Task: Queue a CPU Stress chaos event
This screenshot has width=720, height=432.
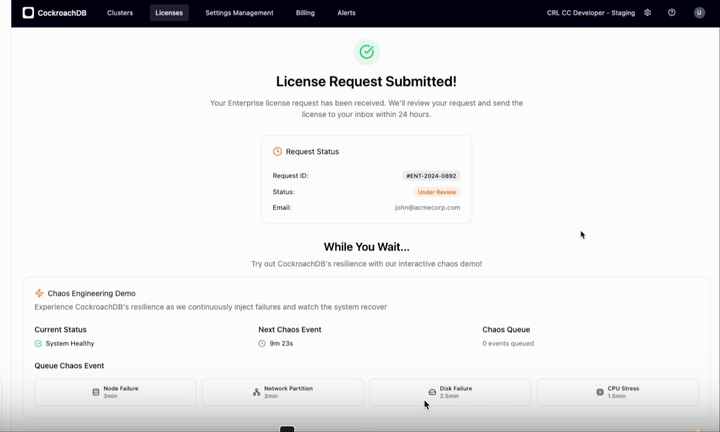Action: point(617,392)
